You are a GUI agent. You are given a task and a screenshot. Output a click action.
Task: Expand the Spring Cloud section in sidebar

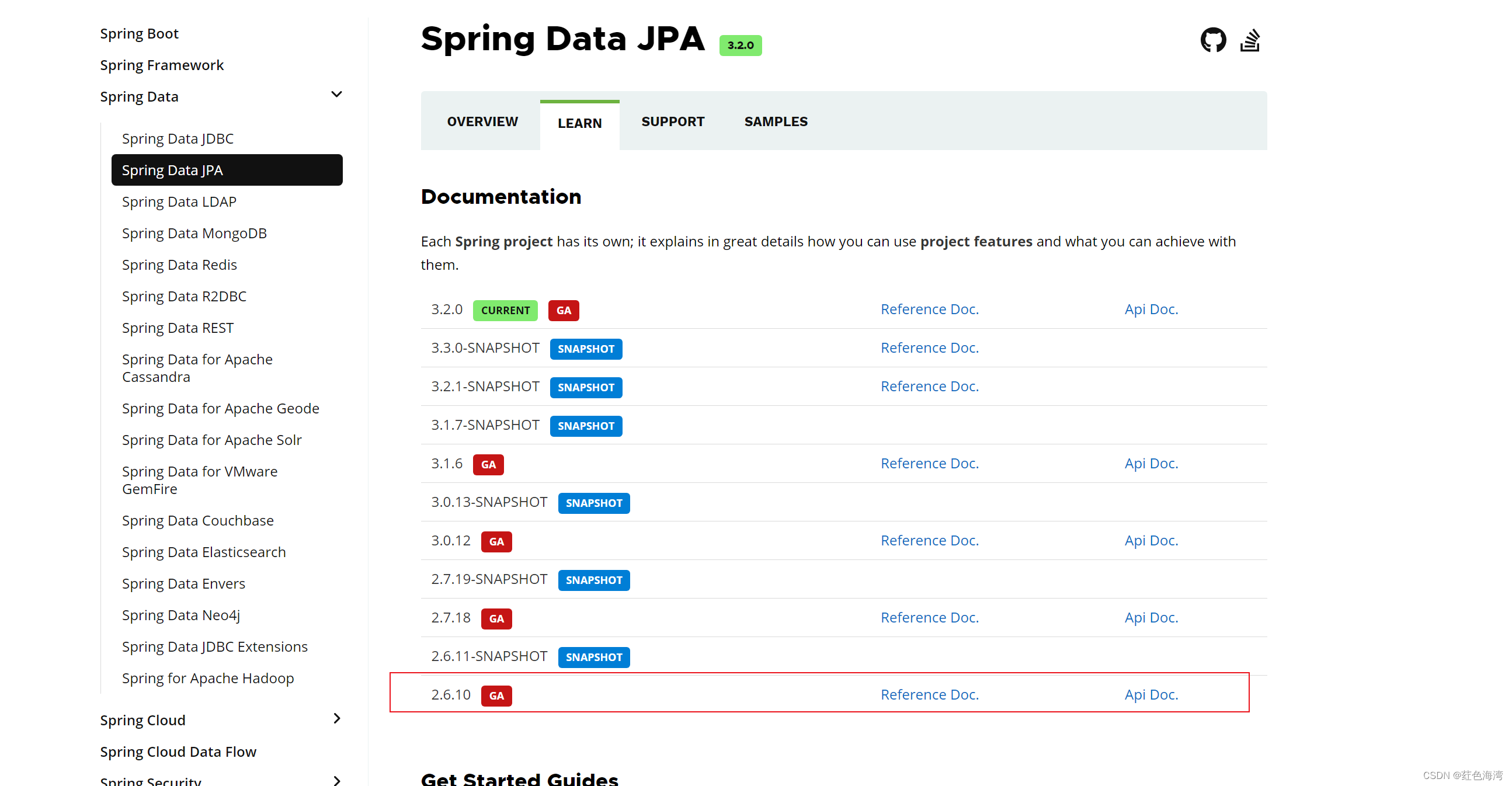point(337,719)
